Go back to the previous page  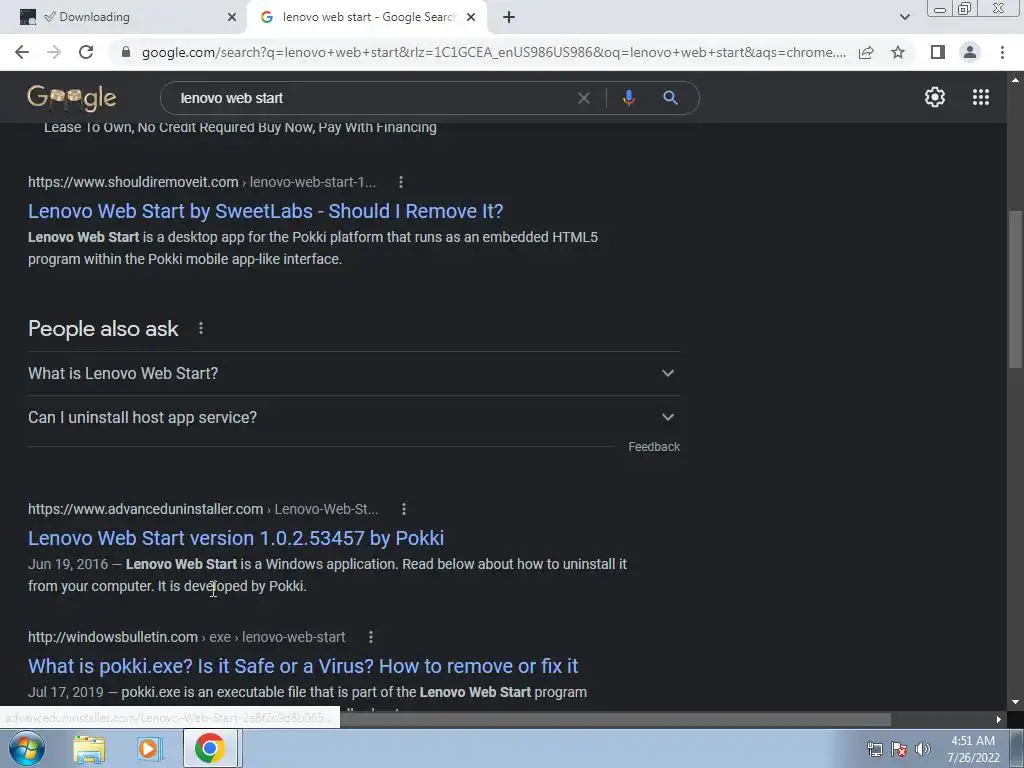point(22,52)
